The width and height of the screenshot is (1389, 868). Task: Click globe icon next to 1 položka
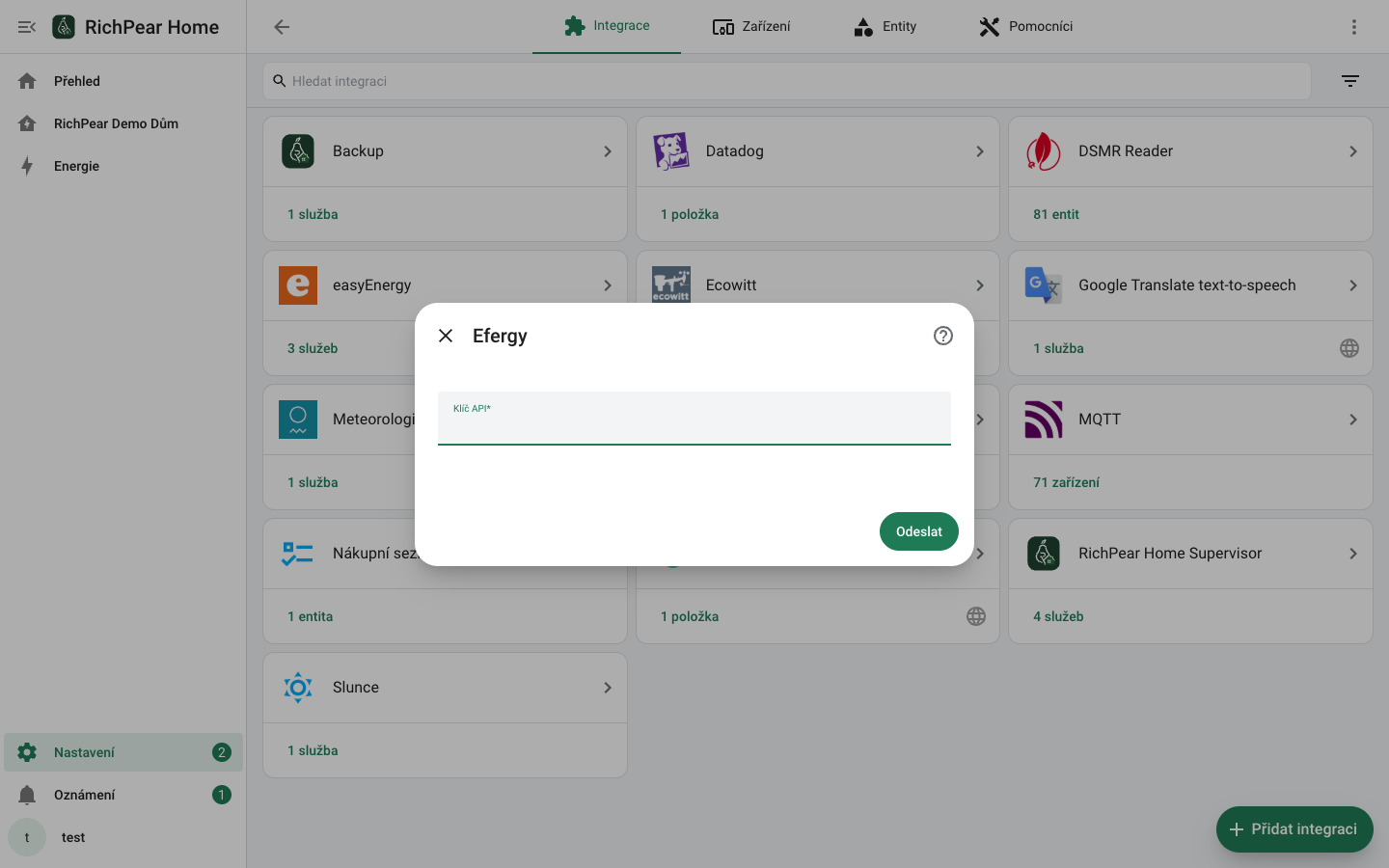(x=976, y=616)
